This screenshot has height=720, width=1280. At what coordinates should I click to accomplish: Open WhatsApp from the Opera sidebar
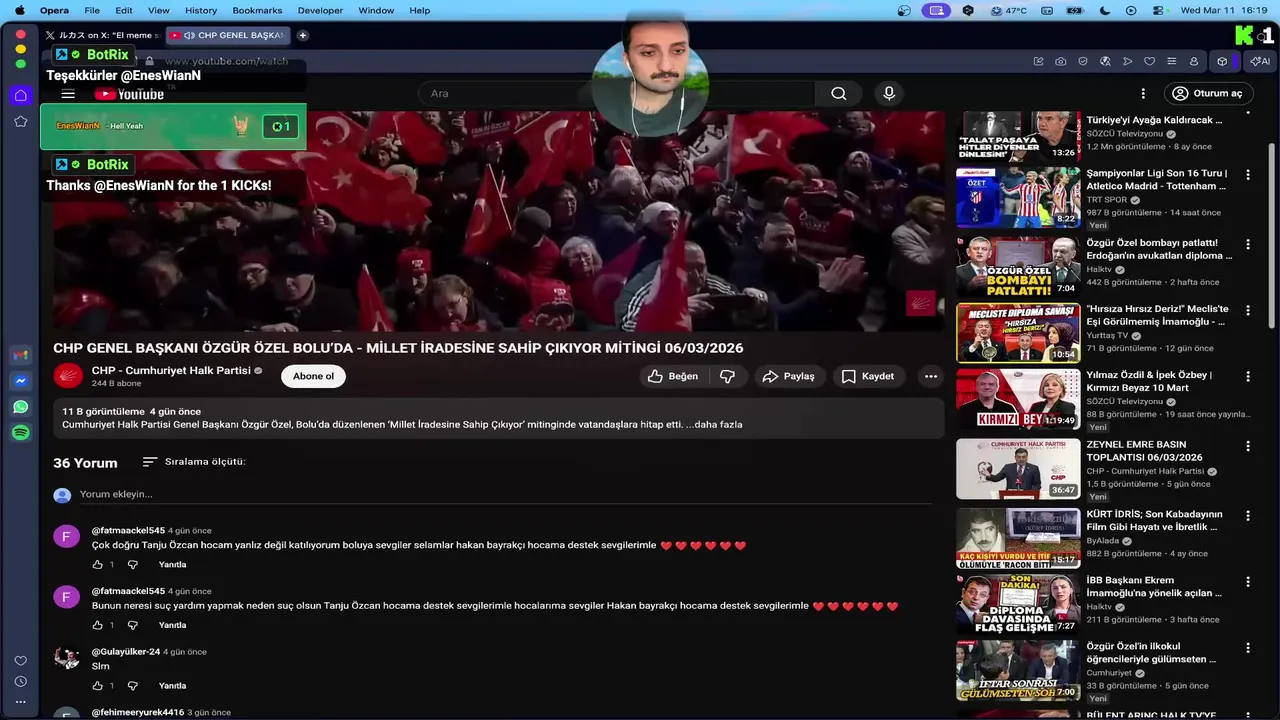[x=20, y=407]
